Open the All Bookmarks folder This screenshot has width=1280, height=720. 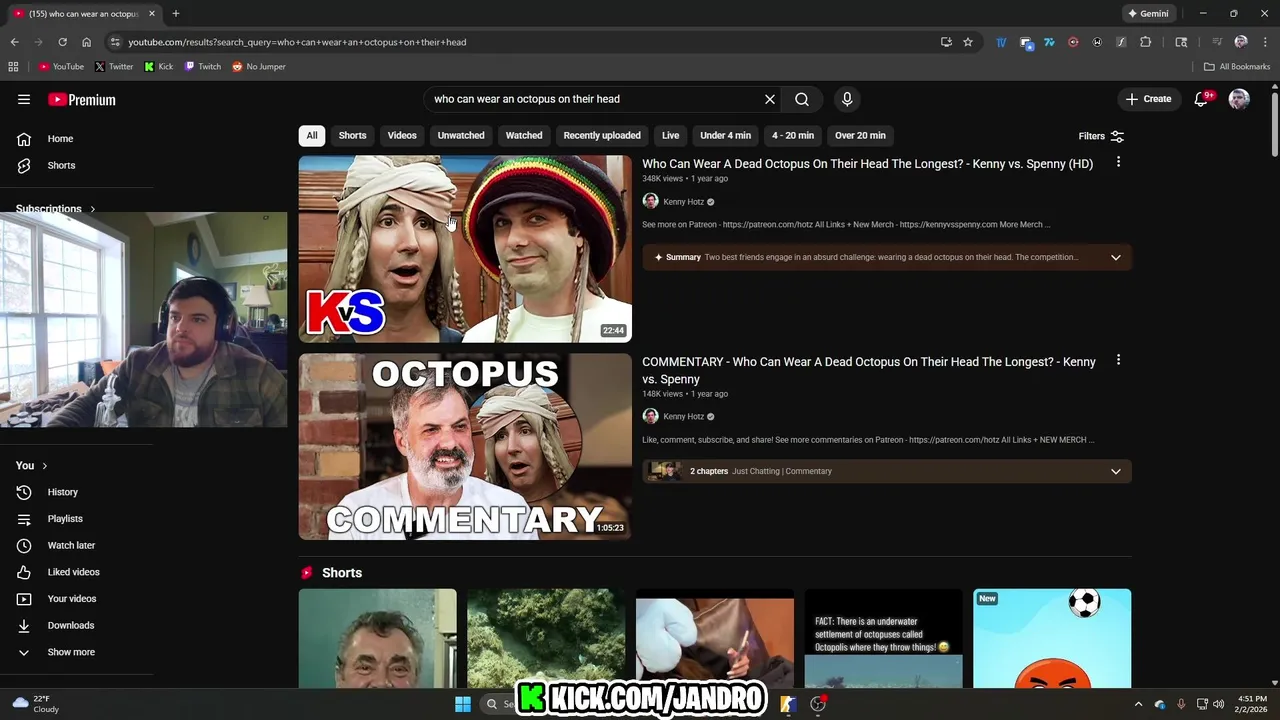click(x=1237, y=67)
